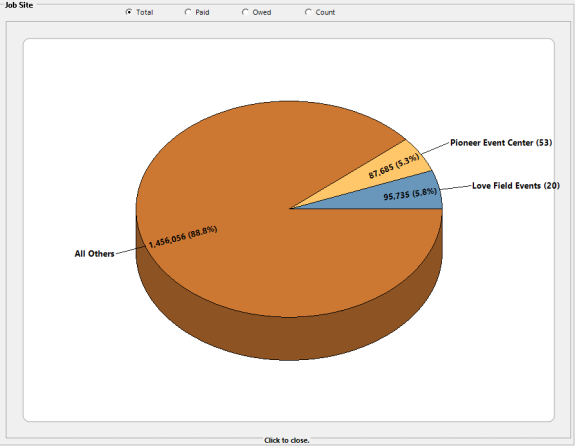575x446 pixels.
Task: Click the Count option label
Action: pos(325,12)
